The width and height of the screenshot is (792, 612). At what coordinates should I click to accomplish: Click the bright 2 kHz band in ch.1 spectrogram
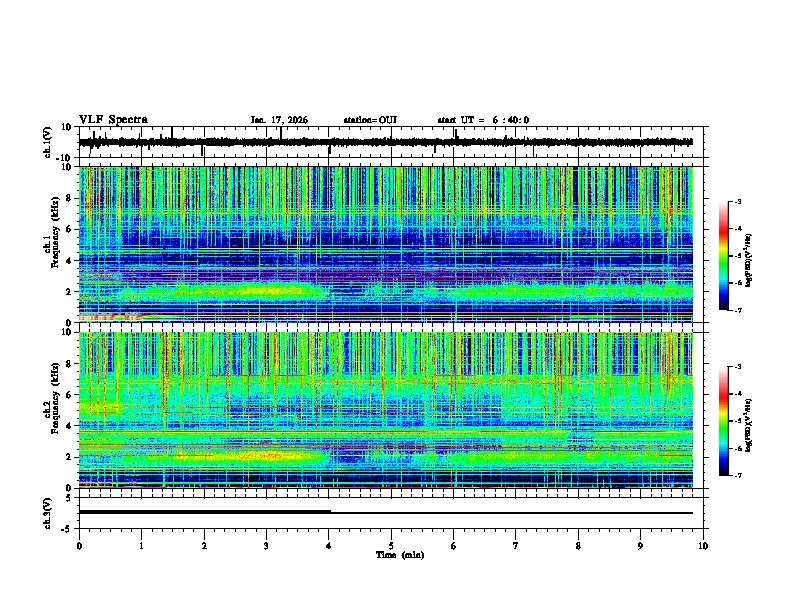click(x=253, y=291)
